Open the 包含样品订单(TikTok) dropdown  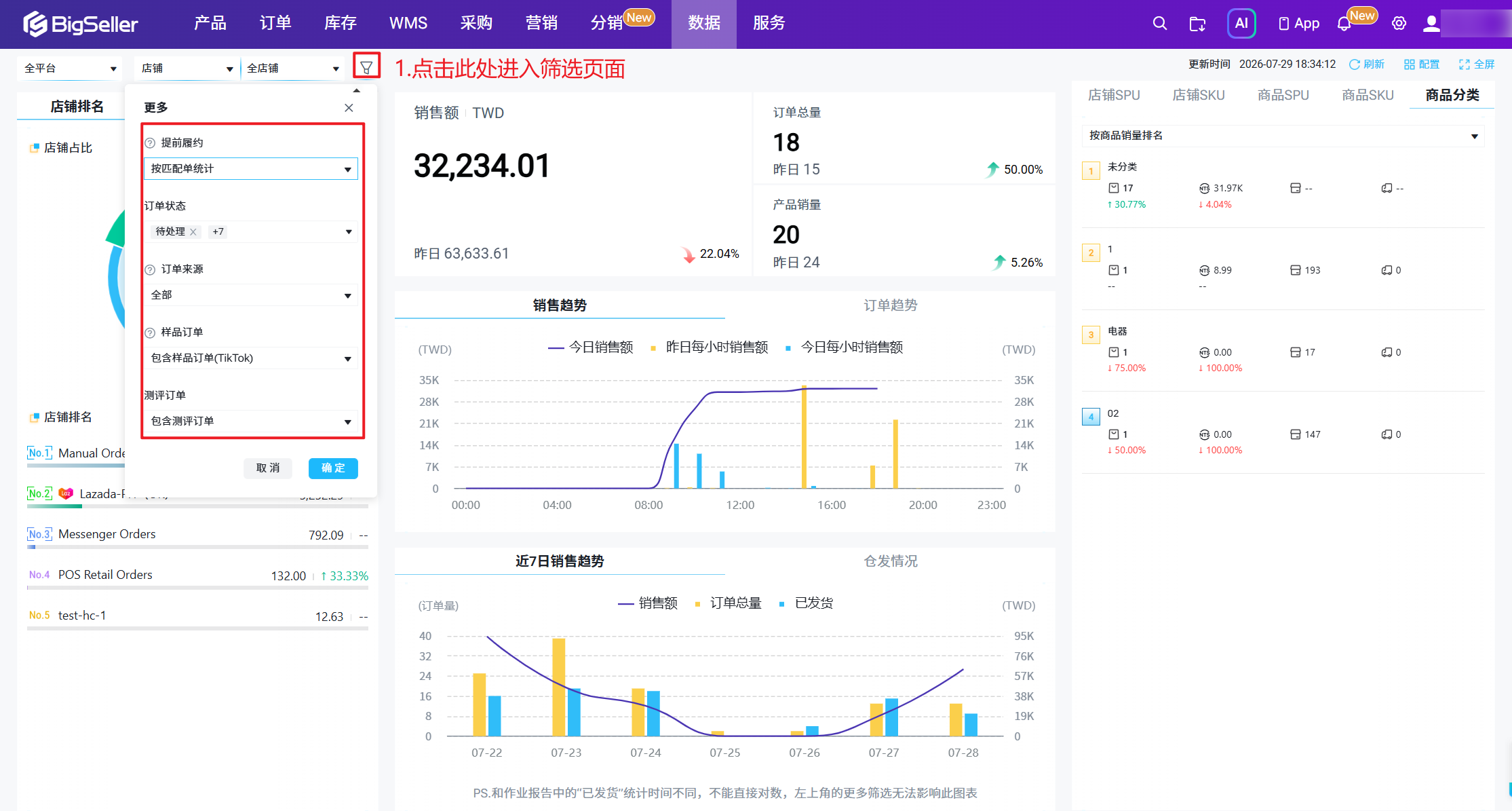click(250, 358)
